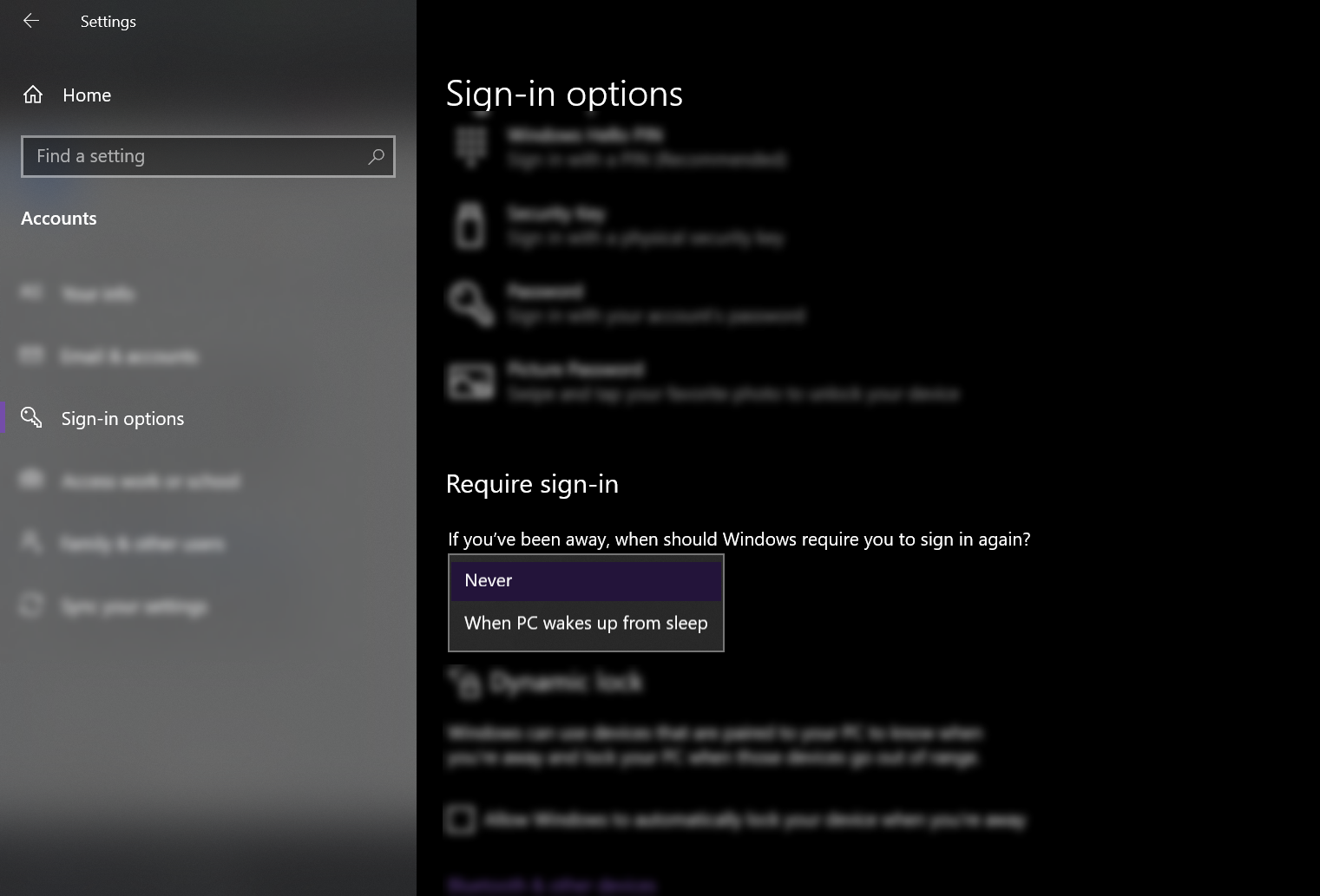Focus the Find a setting search box
The image size is (1320, 896).
pyautogui.click(x=208, y=156)
